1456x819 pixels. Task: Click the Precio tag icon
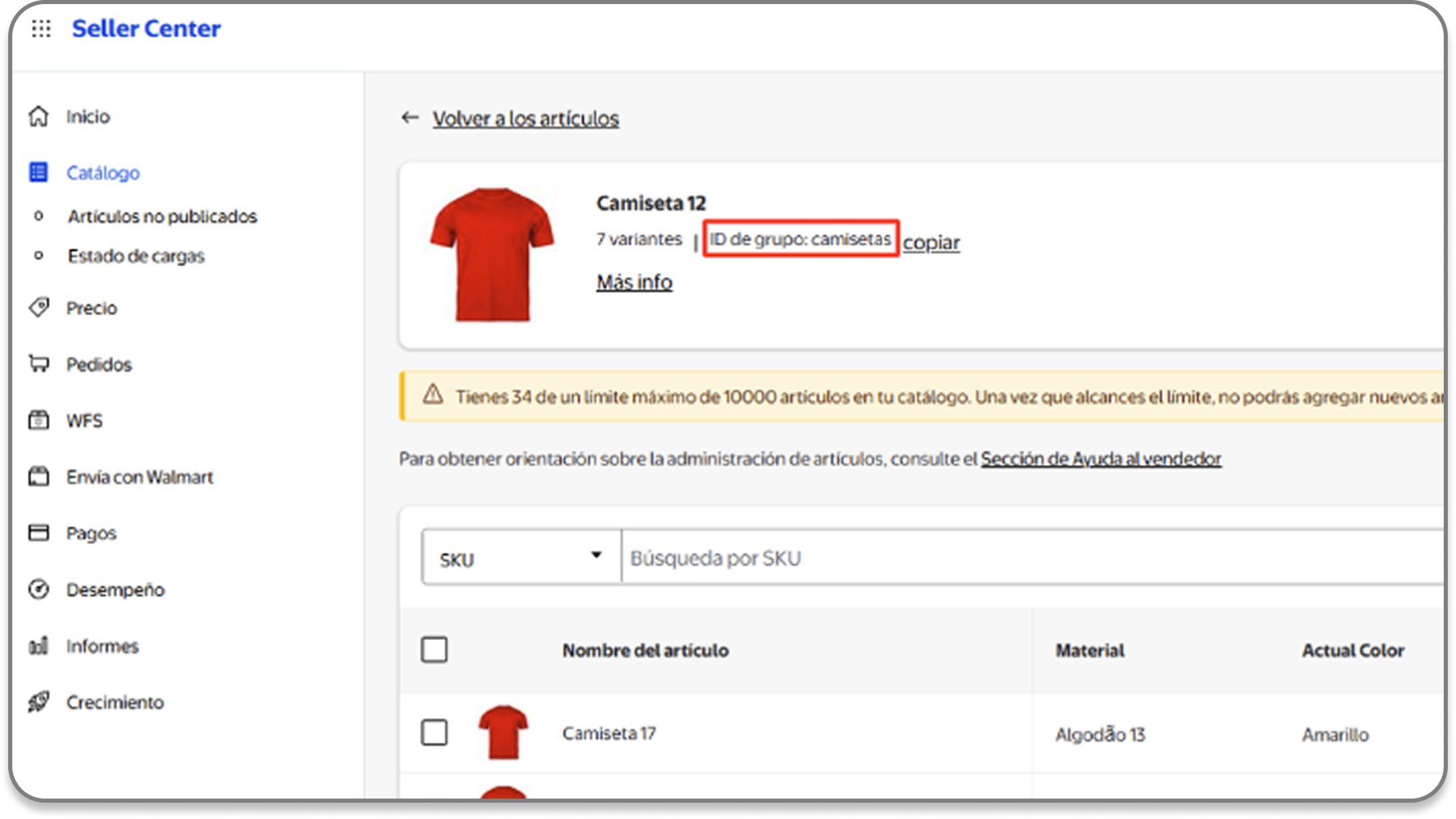point(39,308)
